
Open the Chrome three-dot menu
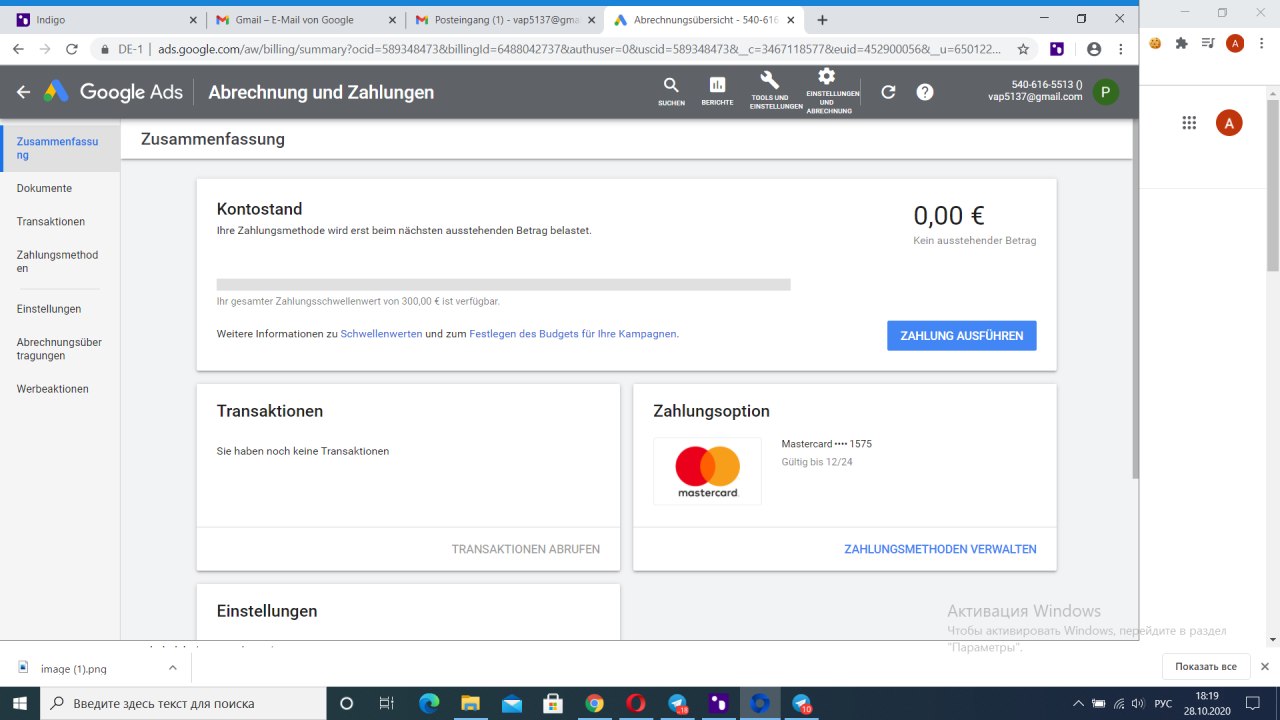point(1122,49)
